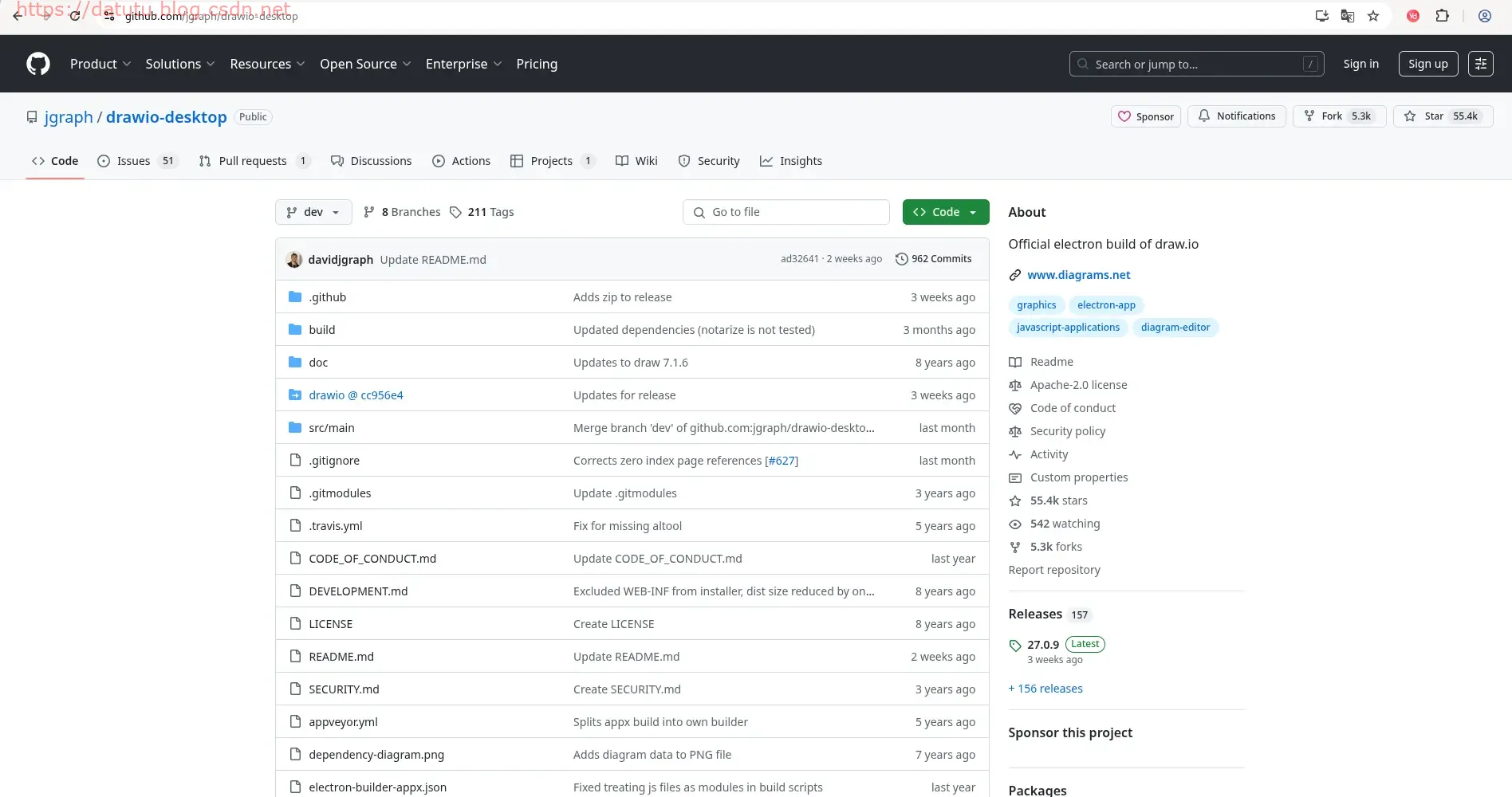Fork the repository via Fork button

(x=1339, y=116)
